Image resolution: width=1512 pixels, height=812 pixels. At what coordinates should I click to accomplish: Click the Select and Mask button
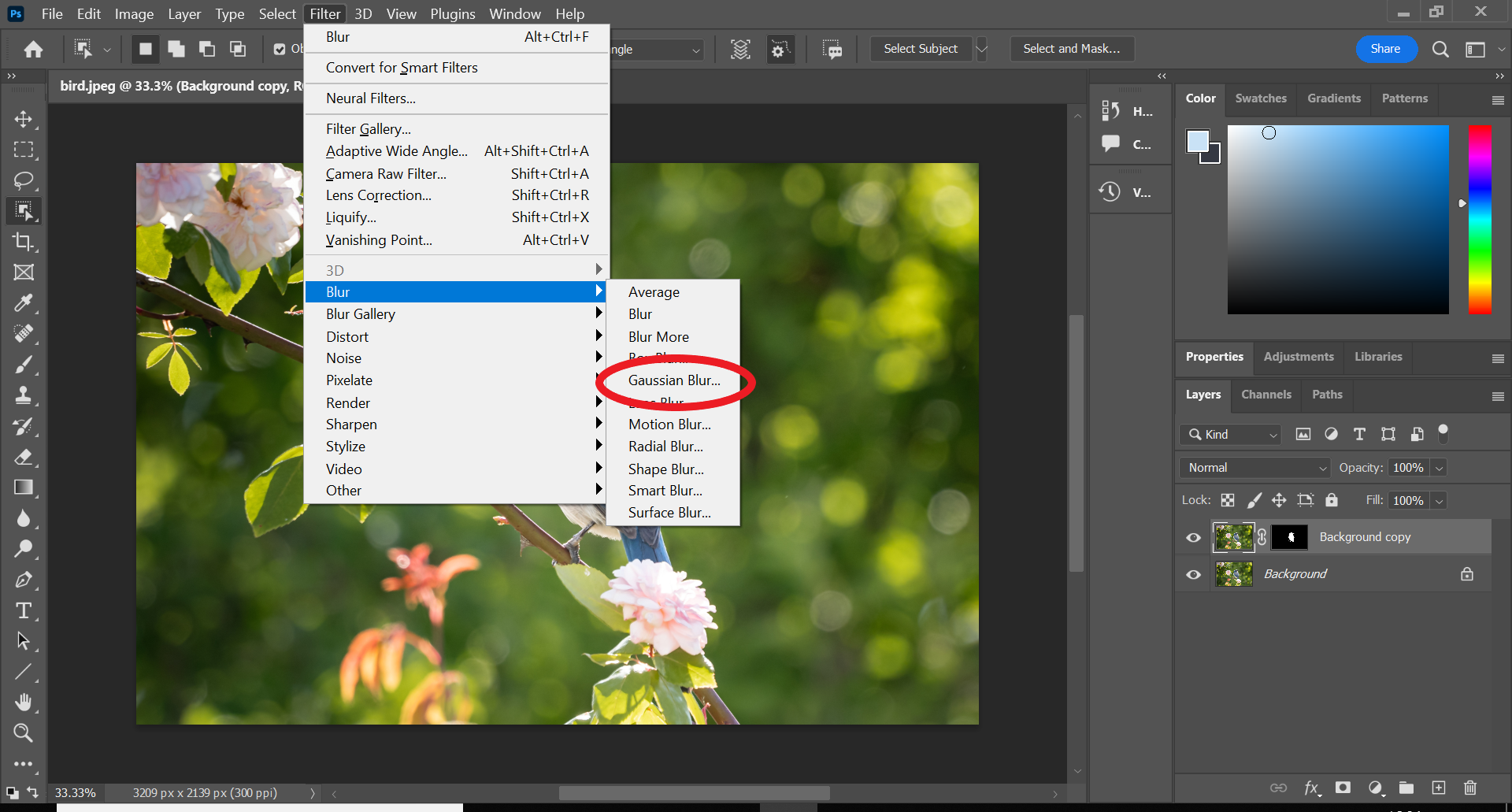click(x=1071, y=49)
